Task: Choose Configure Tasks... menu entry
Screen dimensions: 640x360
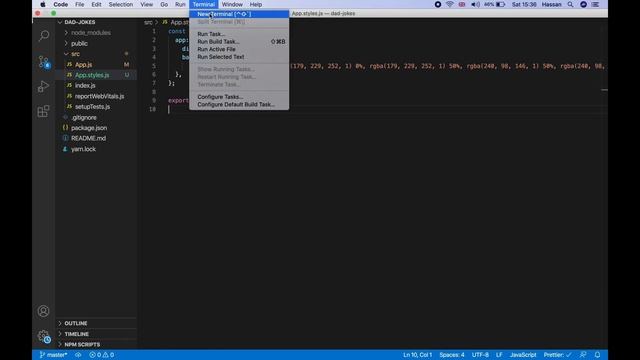Action: click(239, 97)
